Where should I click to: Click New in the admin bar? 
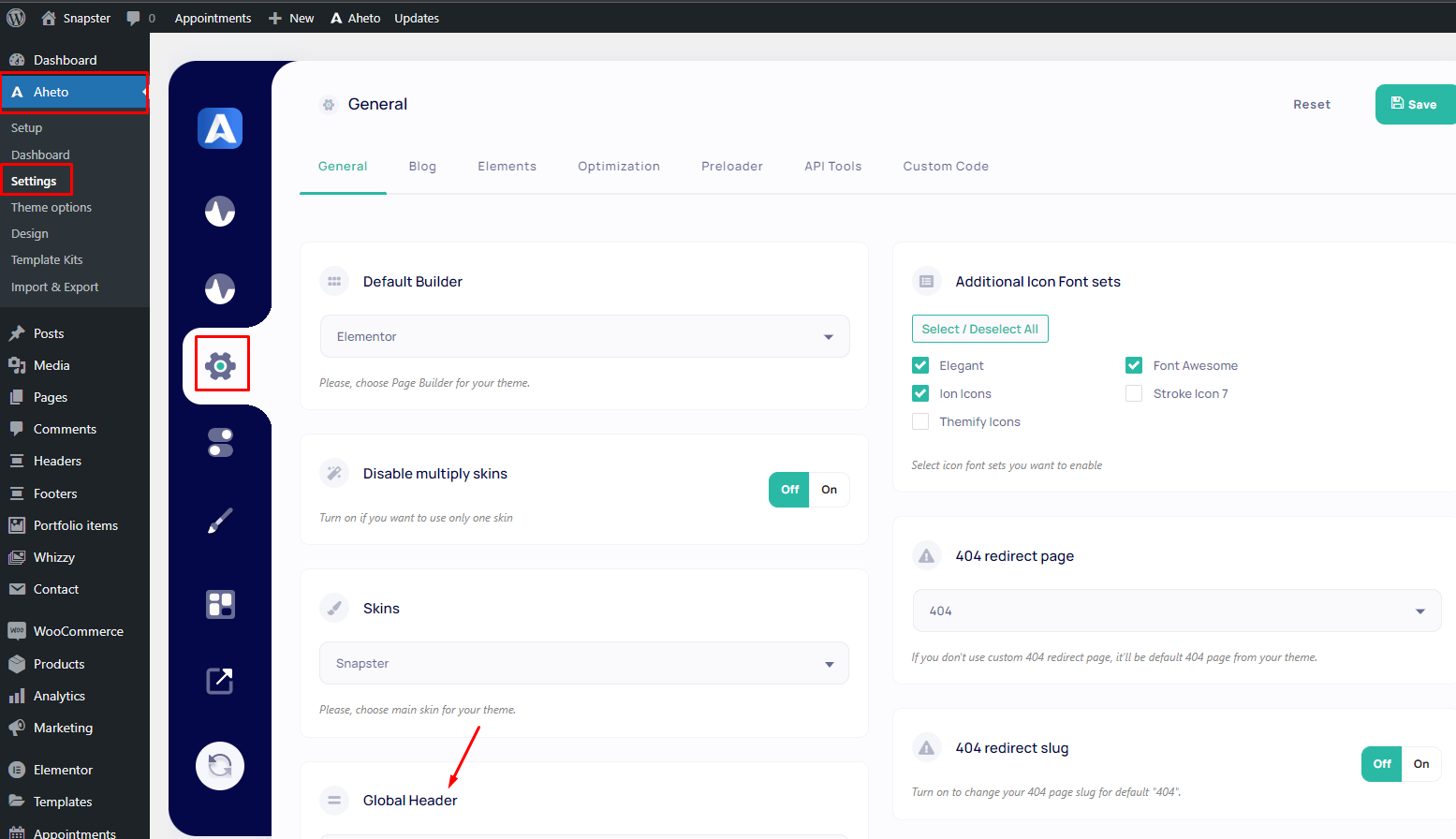(x=291, y=18)
